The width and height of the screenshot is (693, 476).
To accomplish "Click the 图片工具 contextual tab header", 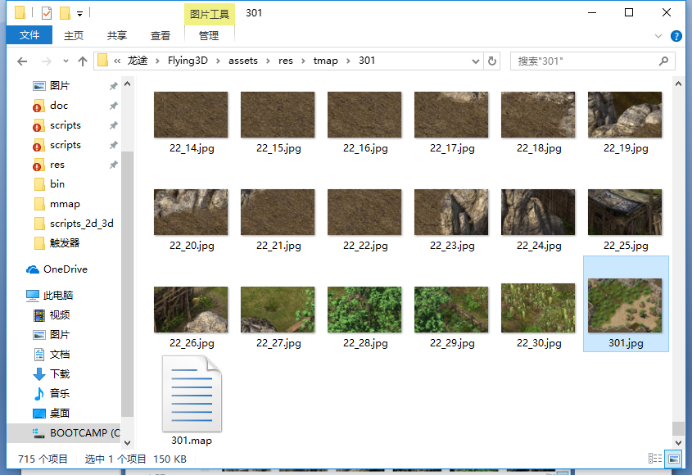I will coord(209,15).
